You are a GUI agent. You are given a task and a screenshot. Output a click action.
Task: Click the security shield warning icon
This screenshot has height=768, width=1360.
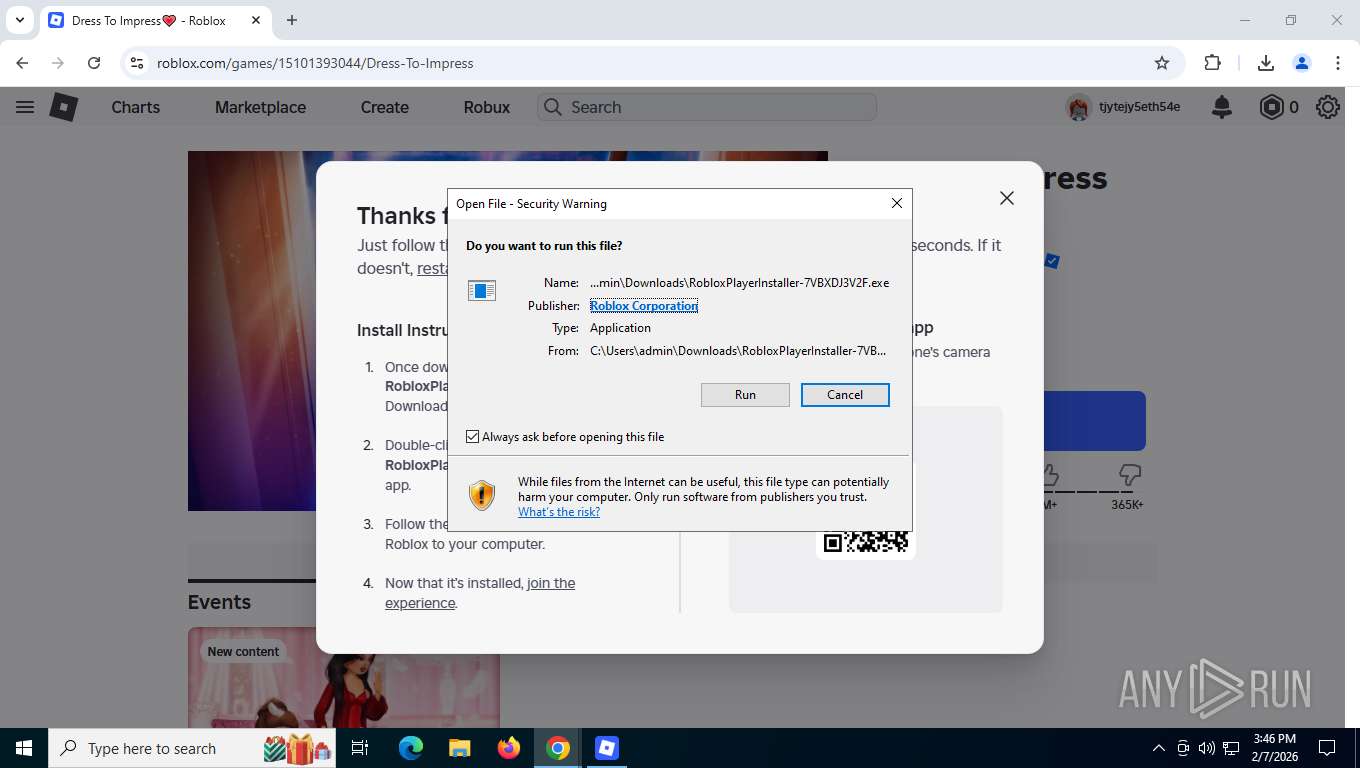point(482,495)
